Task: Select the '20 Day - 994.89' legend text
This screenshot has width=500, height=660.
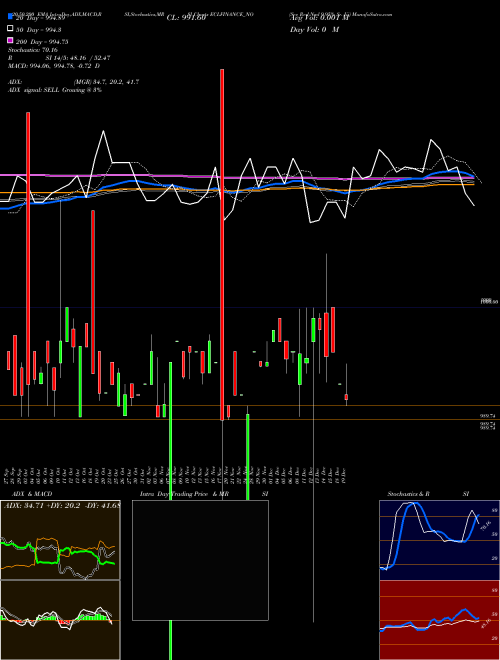Action: click(40, 18)
